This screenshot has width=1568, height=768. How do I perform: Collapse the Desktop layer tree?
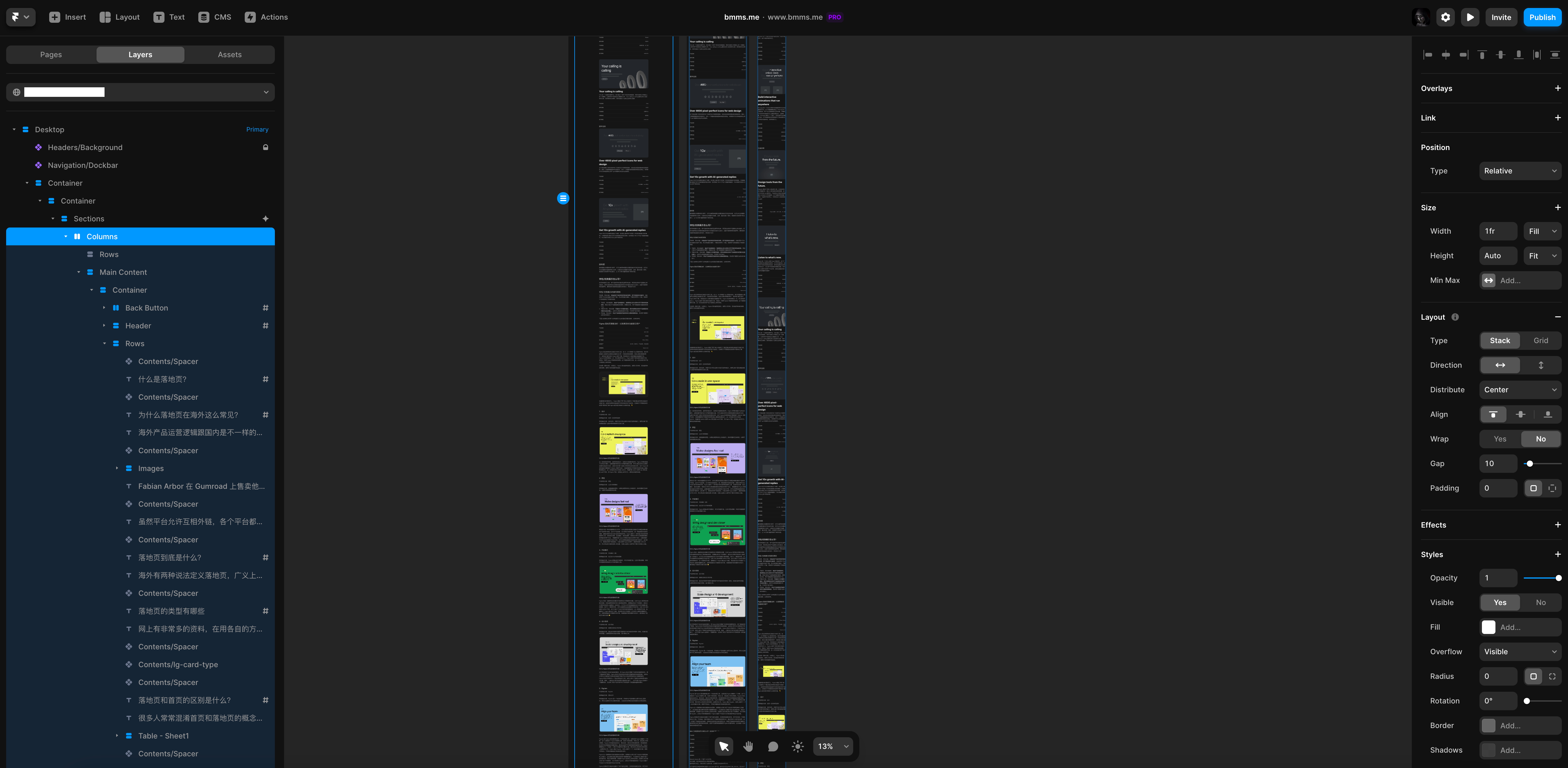pyautogui.click(x=14, y=130)
